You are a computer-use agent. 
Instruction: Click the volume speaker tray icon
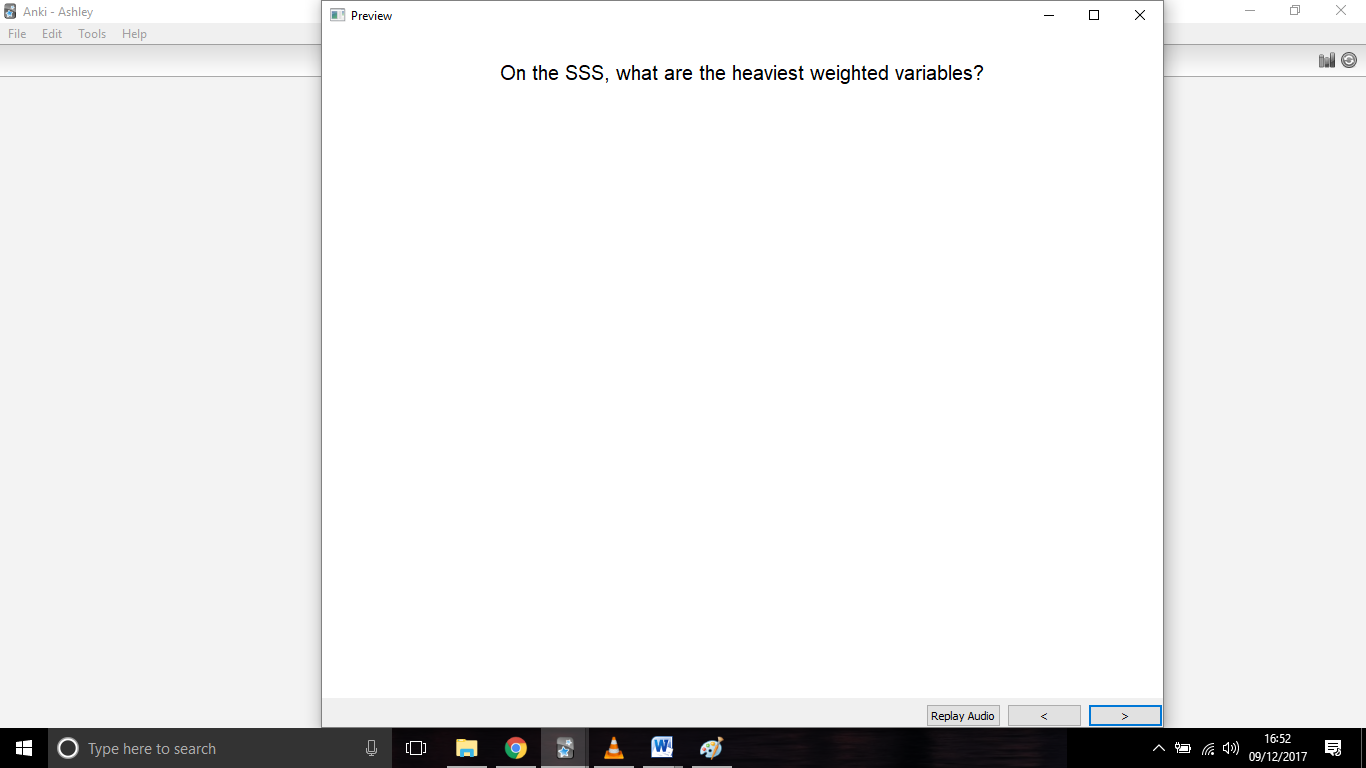pyautogui.click(x=1231, y=748)
